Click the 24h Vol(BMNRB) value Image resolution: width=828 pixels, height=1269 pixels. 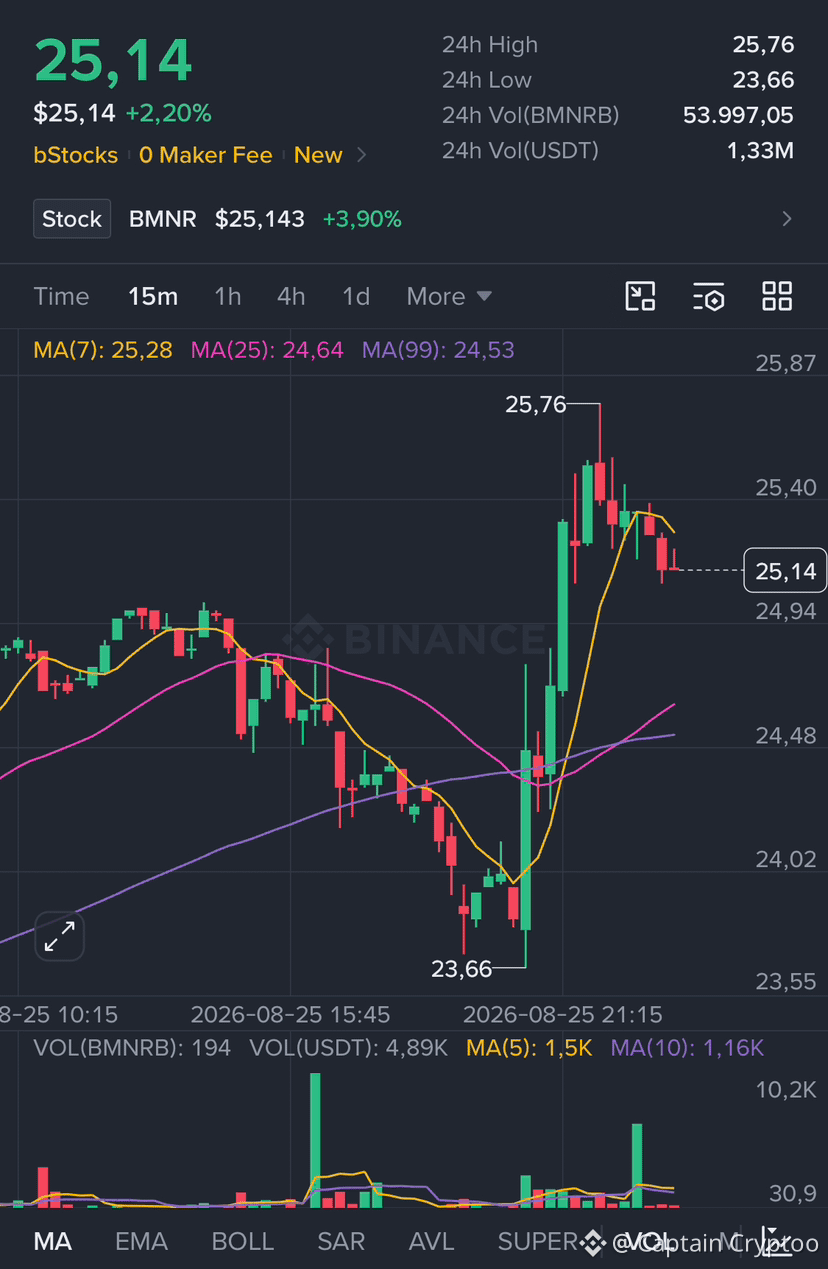(x=738, y=115)
